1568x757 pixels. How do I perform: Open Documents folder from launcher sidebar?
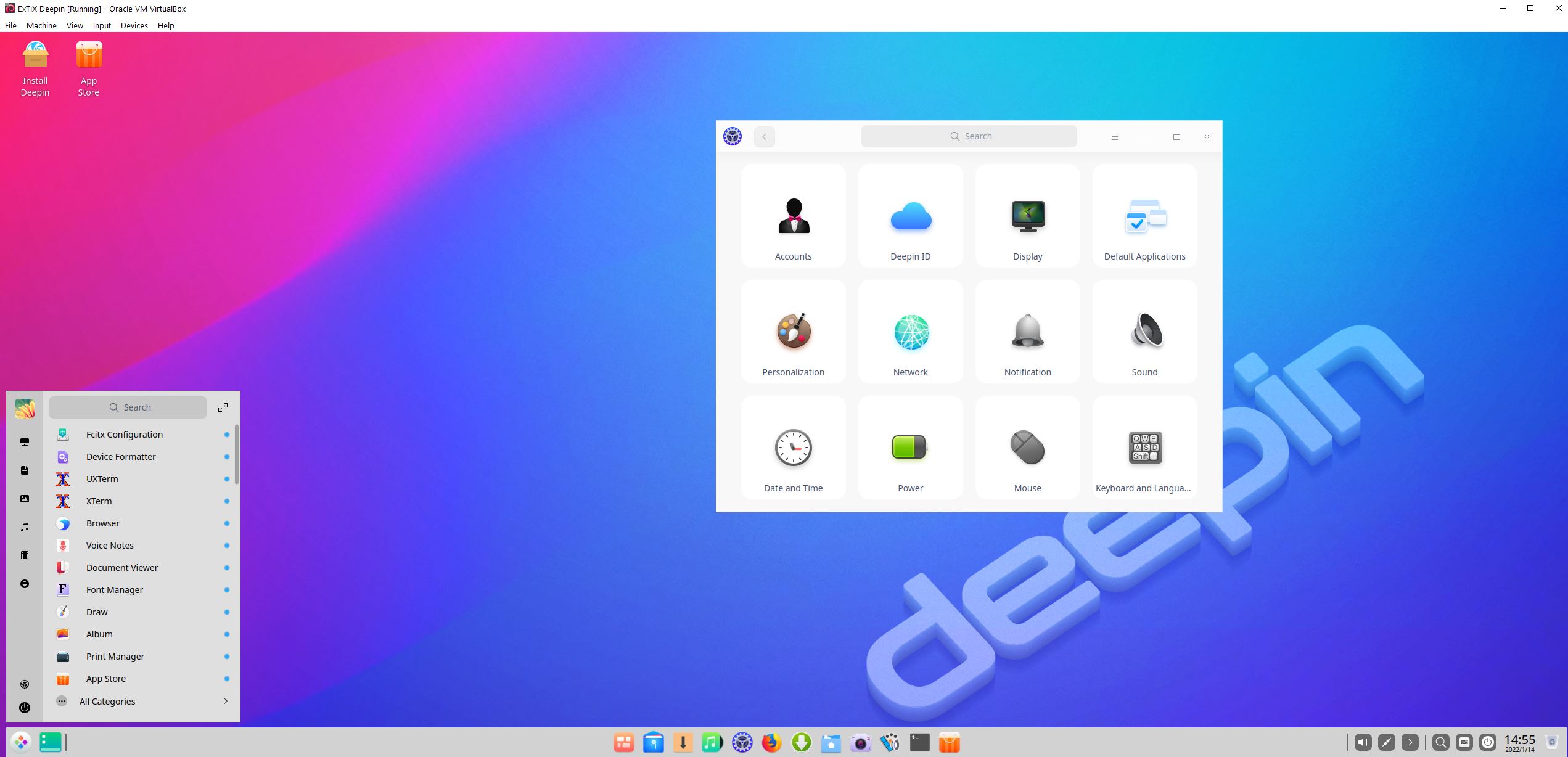(25, 470)
